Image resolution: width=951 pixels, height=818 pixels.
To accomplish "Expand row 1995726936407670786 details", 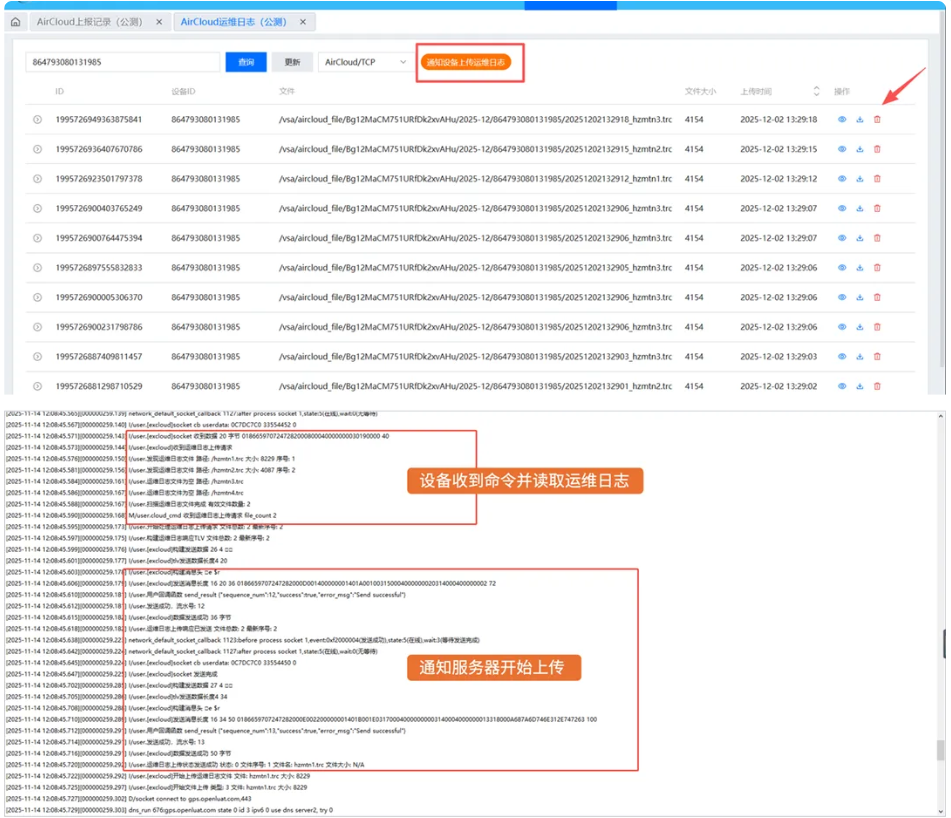I will point(38,149).
